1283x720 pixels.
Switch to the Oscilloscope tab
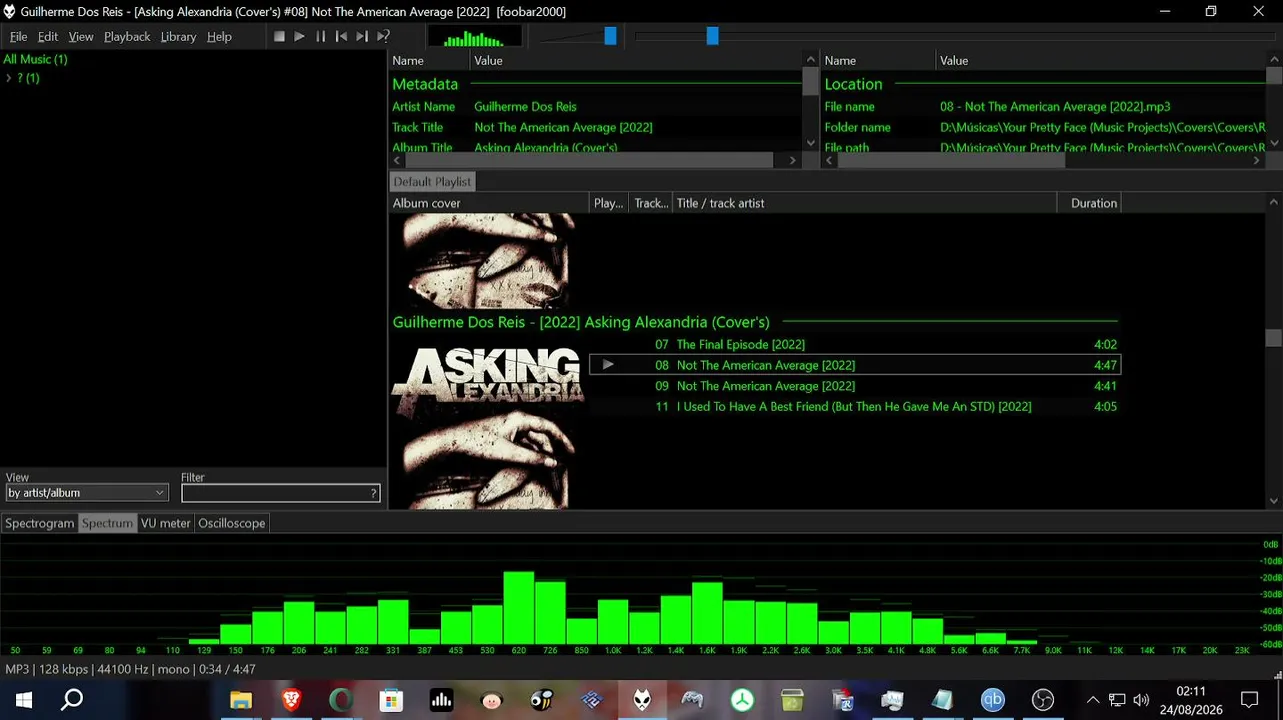point(232,523)
